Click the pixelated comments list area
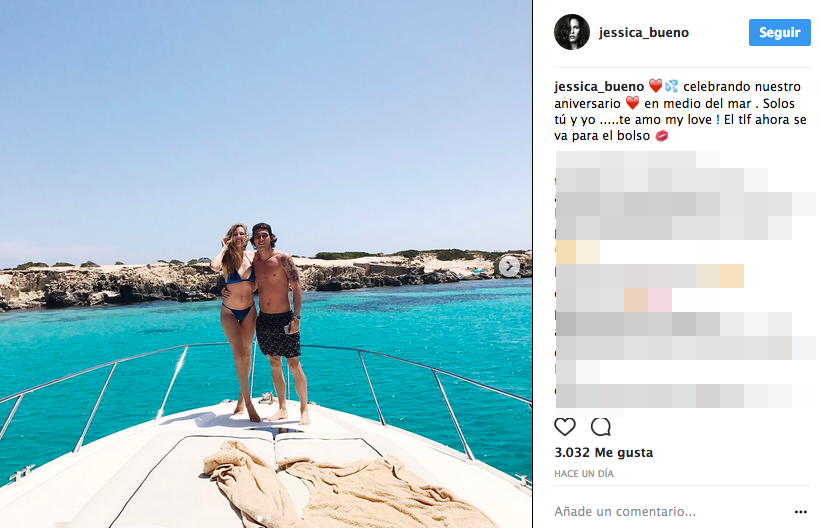821x528 pixels. pos(683,282)
